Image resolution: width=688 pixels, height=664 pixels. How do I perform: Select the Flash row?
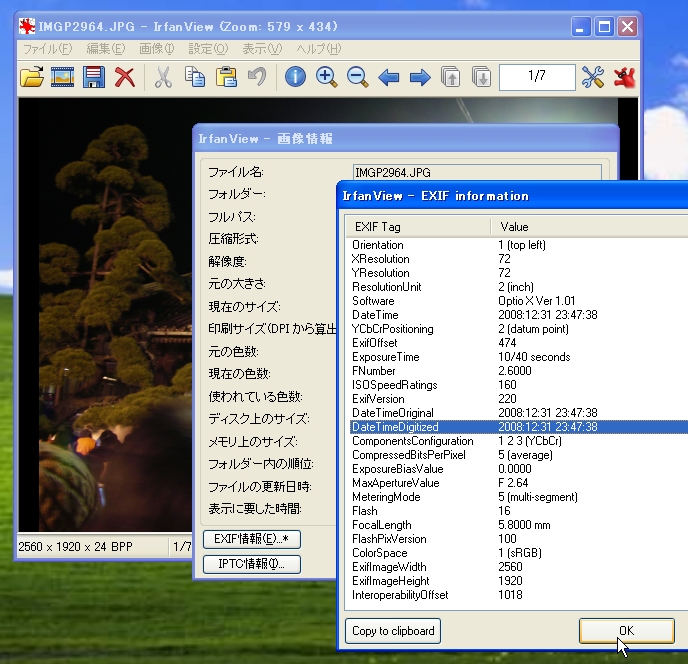point(519,511)
